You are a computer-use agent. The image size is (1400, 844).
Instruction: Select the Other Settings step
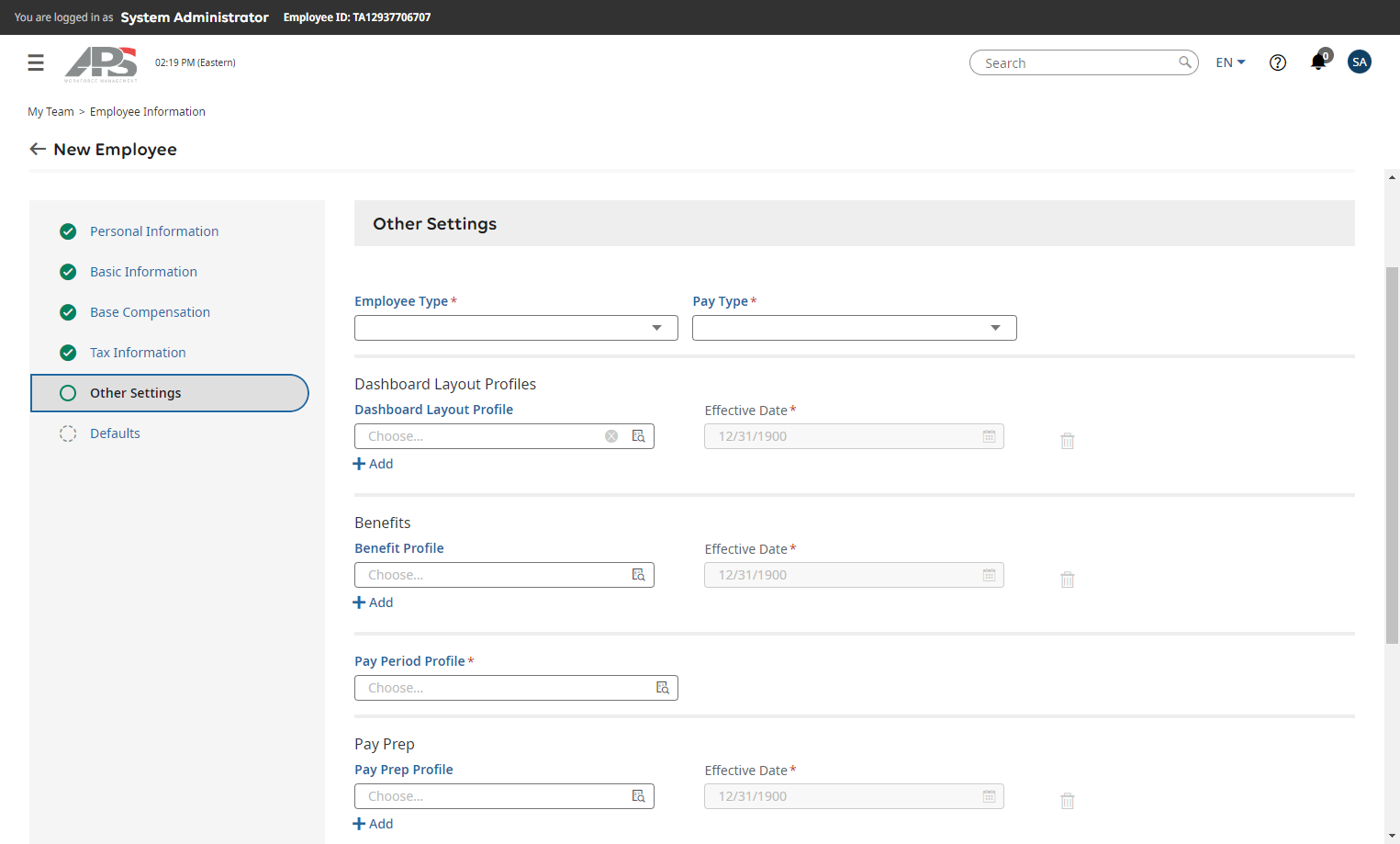tap(170, 393)
